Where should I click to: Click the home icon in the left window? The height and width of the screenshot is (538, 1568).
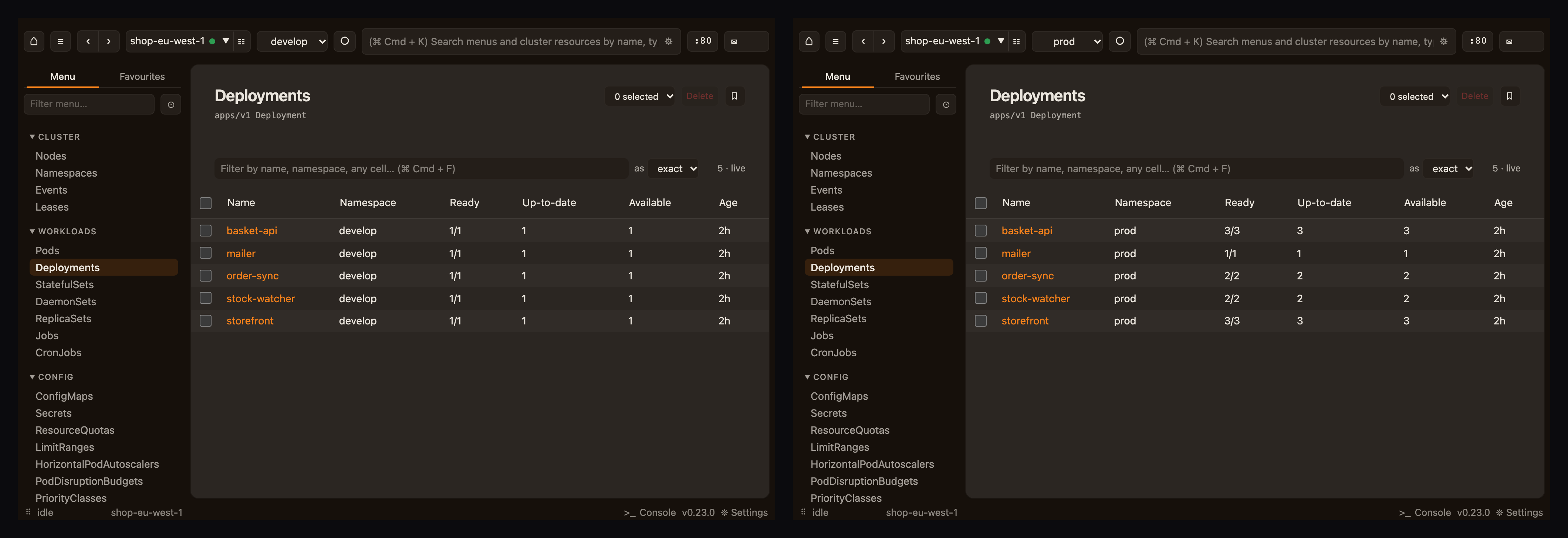(34, 41)
